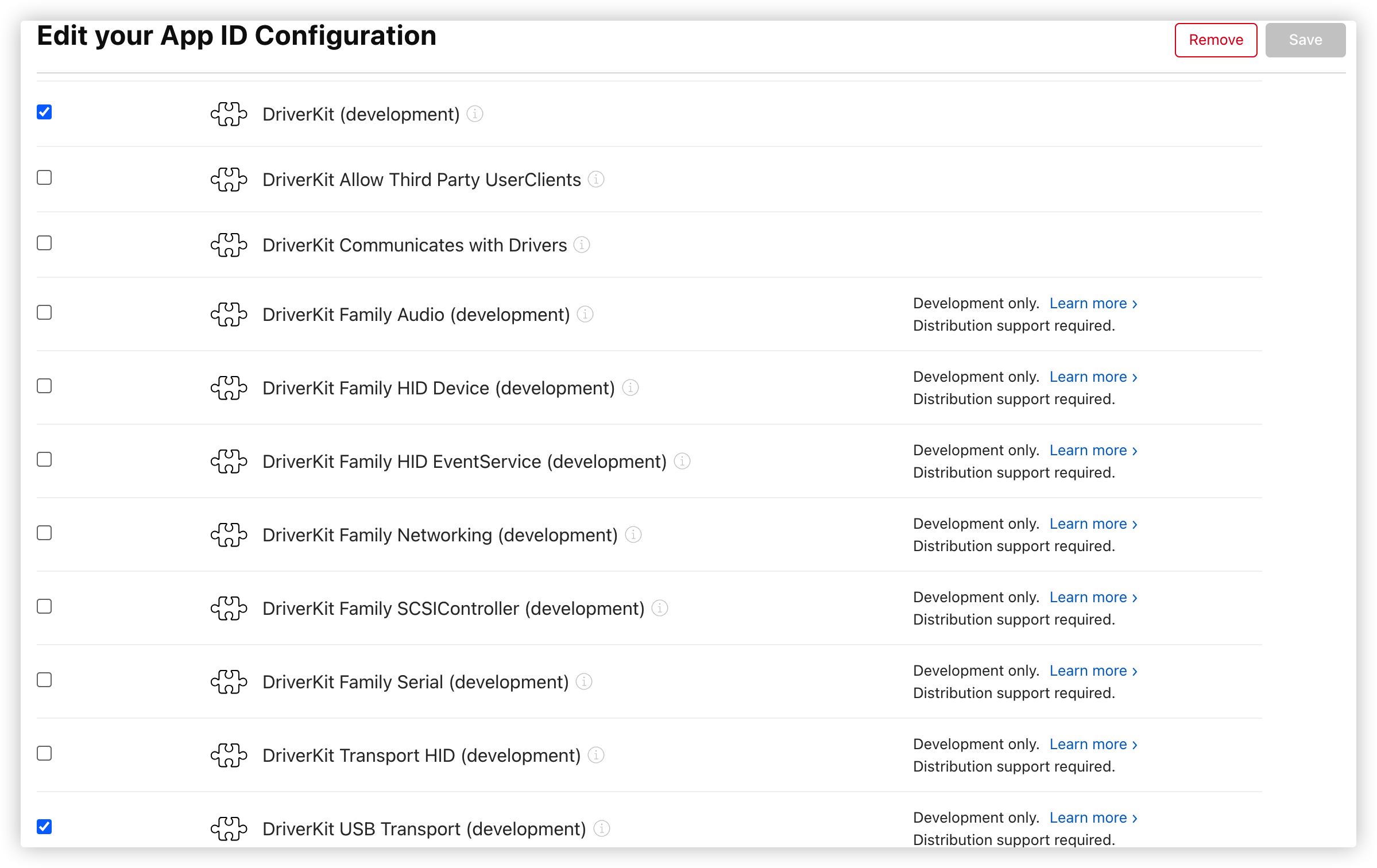Click info icon beside DriverKit (development)
This screenshot has width=1377, height=868.
tap(475, 114)
